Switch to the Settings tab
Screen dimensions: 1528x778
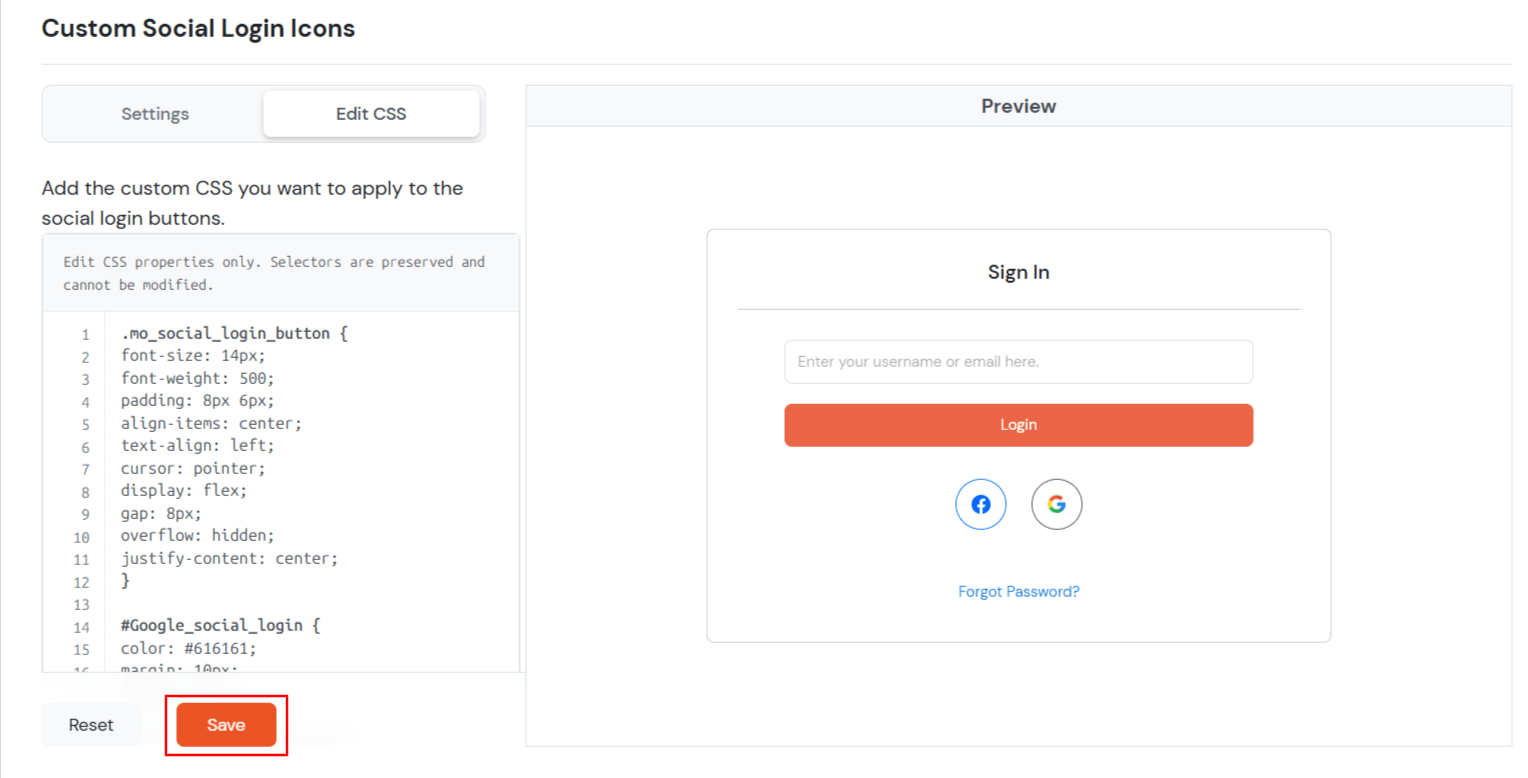coord(155,113)
